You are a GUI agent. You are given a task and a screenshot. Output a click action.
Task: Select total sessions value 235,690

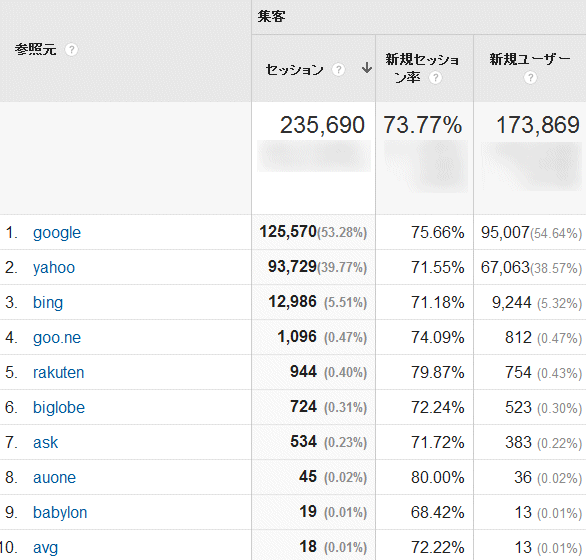[322, 125]
